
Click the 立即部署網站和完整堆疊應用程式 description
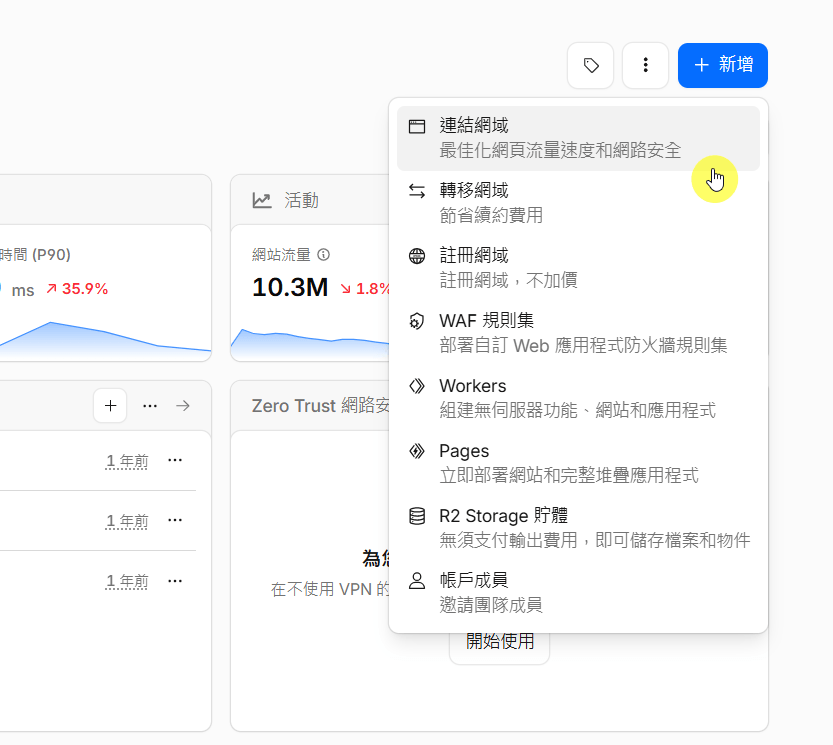click(x=568, y=475)
